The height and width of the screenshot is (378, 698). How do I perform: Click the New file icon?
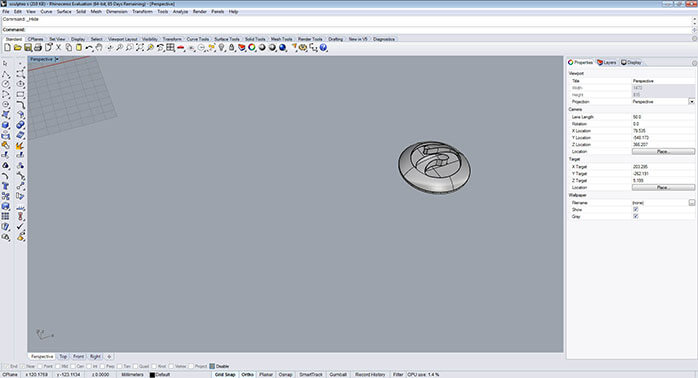pos(7,48)
